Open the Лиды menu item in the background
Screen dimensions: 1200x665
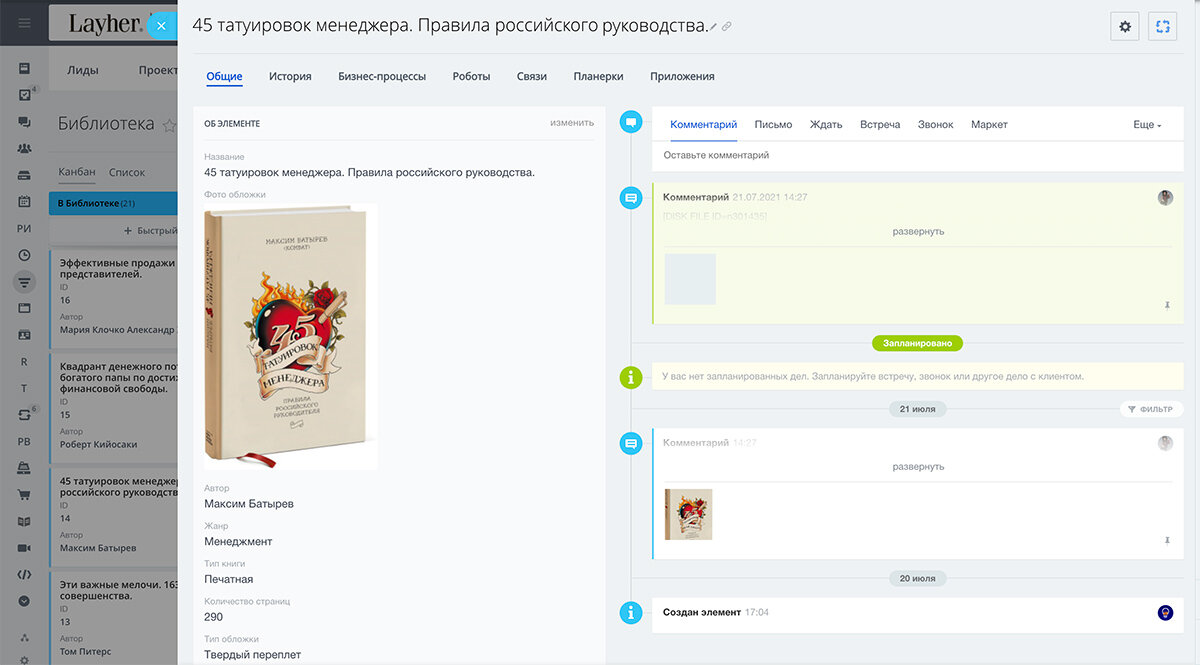click(x=83, y=70)
